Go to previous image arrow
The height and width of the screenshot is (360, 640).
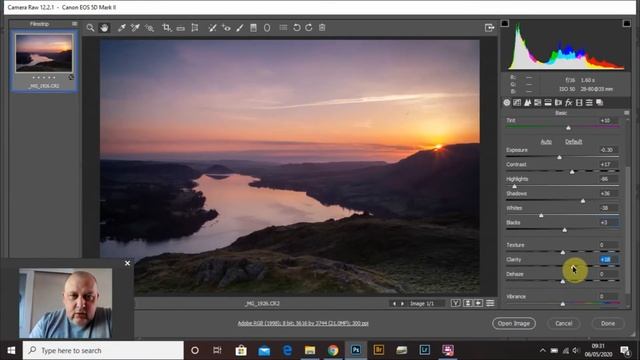394,304
